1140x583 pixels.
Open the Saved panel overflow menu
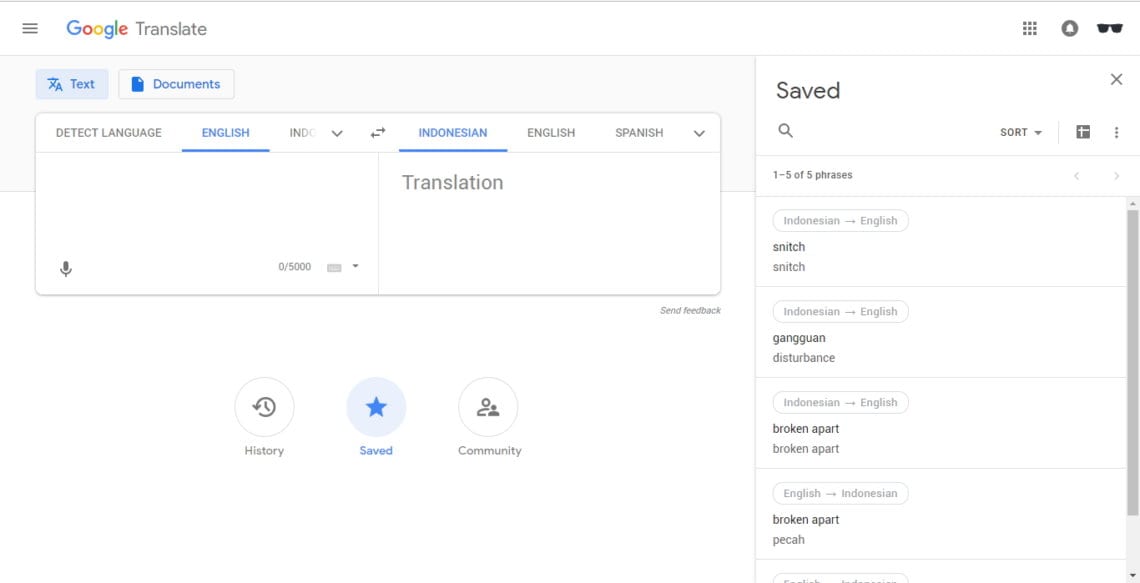(1117, 131)
